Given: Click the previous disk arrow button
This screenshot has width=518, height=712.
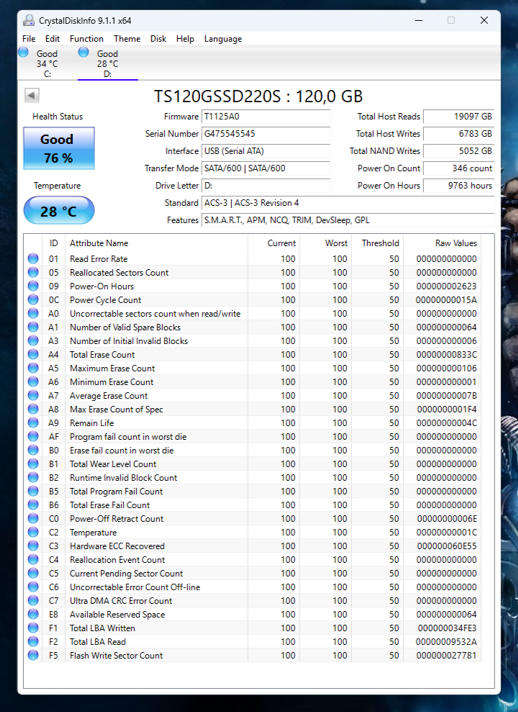Looking at the screenshot, I should [x=32, y=96].
